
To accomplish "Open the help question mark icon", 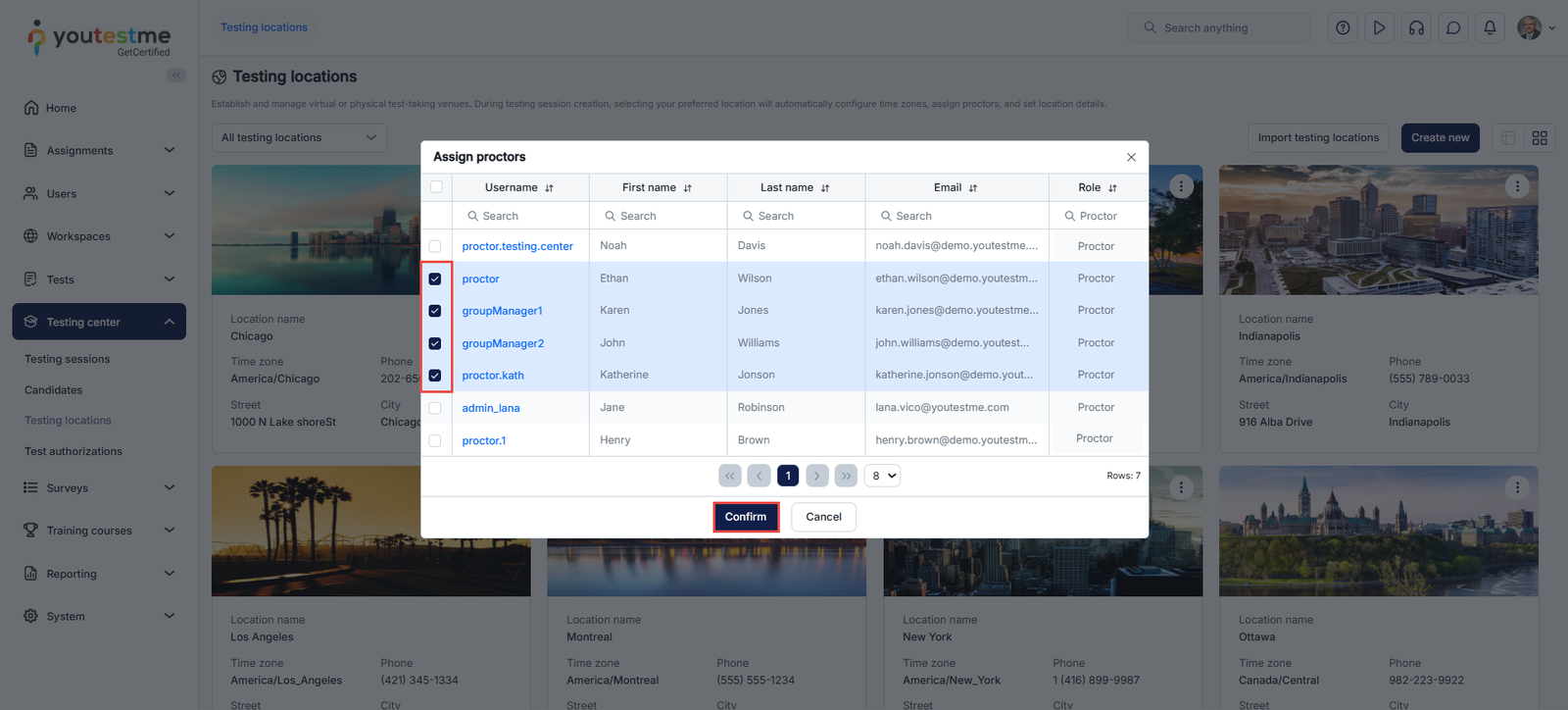I will click(1343, 27).
